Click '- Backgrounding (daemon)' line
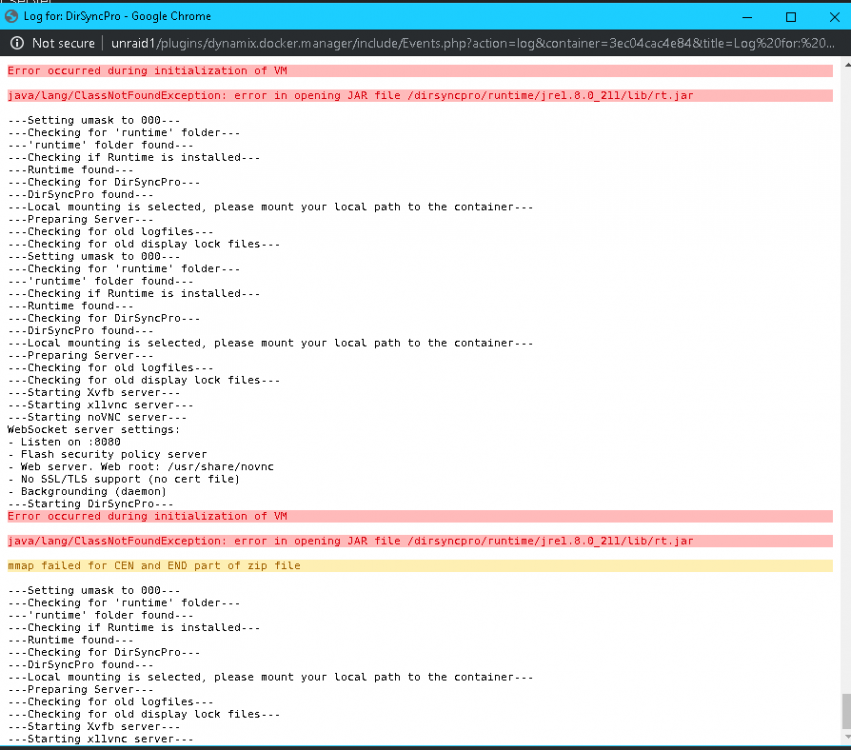 click(x=87, y=492)
